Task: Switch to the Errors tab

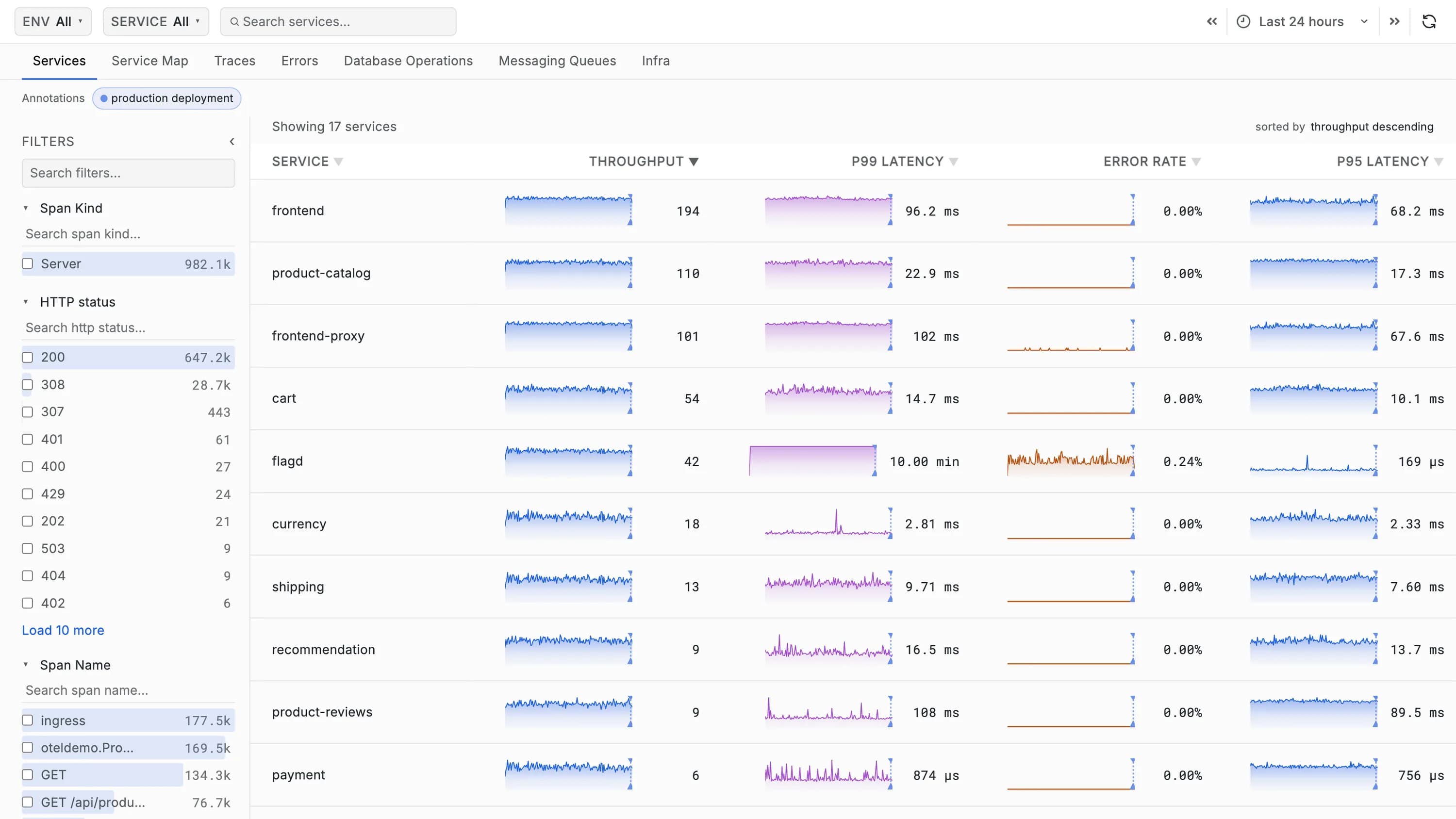Action: [x=299, y=61]
